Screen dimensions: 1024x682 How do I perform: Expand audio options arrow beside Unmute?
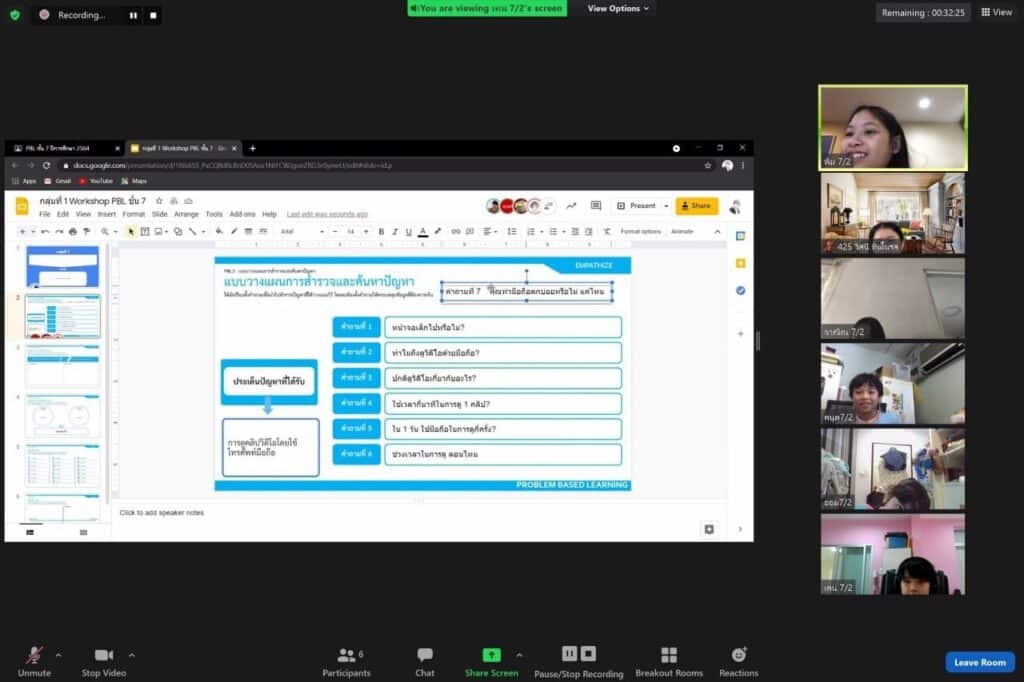pos(58,655)
